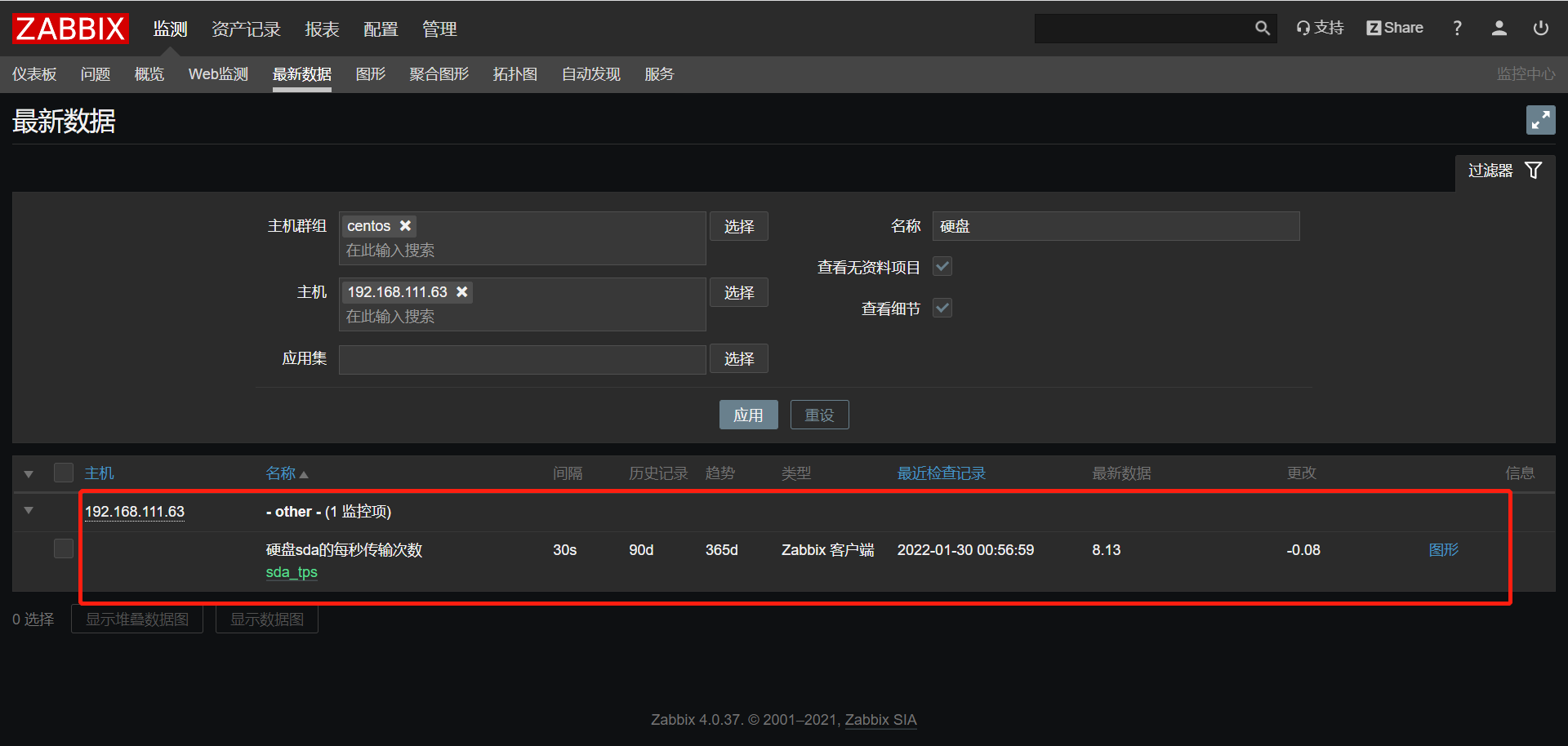Screen dimensions: 1568x746
Task: Open the 支持 support link
Action: [1320, 28]
